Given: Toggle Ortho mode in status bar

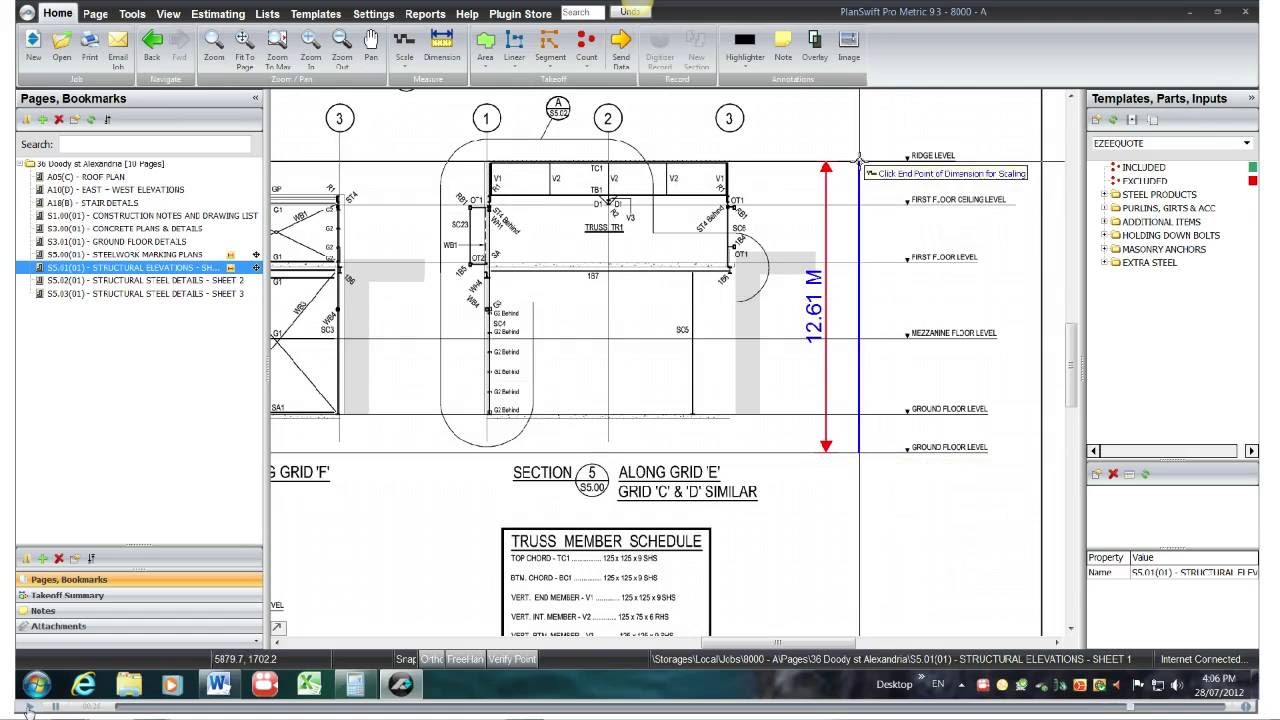Looking at the screenshot, I should tap(431, 659).
